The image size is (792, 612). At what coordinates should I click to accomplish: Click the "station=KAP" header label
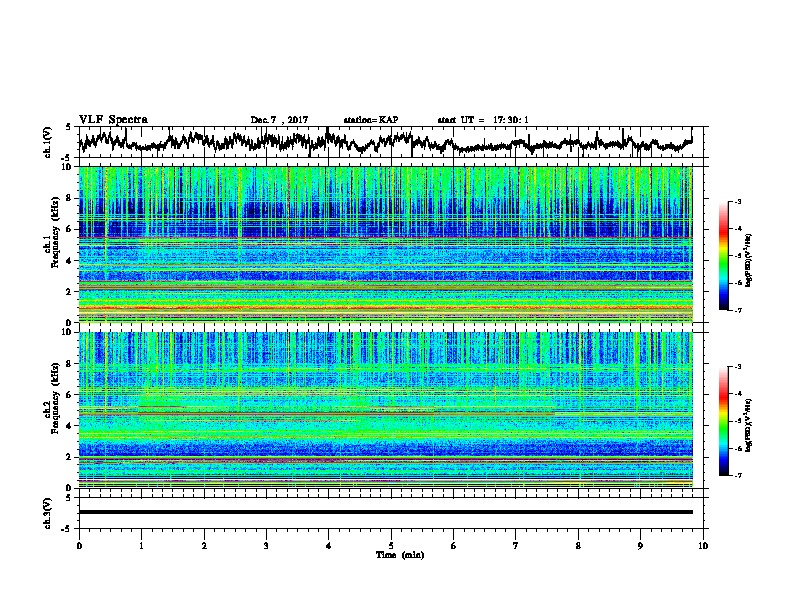[x=371, y=120]
